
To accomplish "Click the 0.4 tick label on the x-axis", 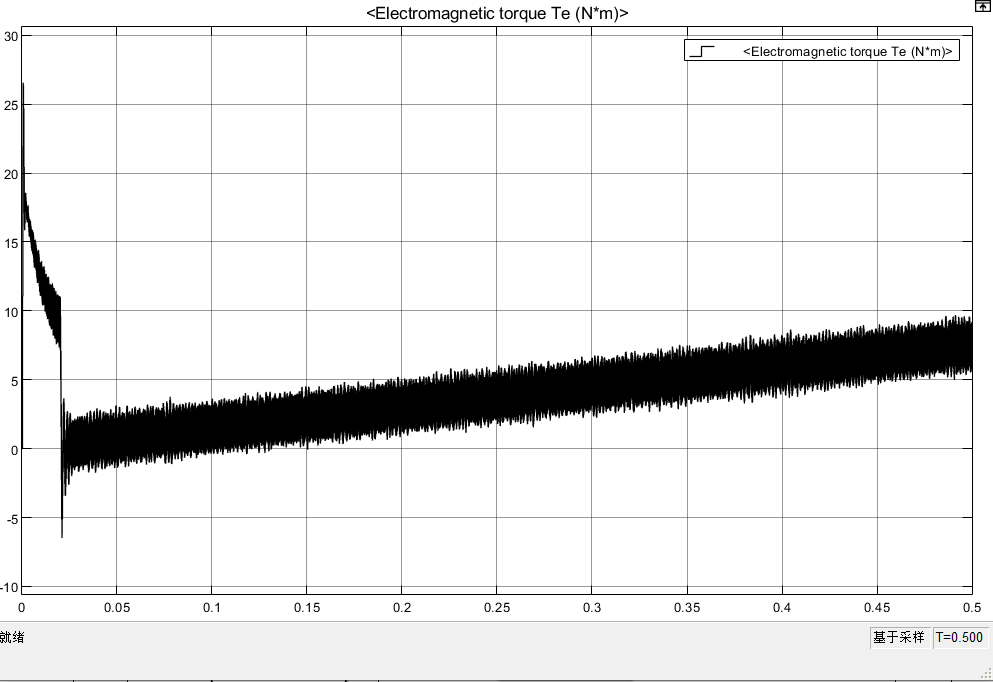I will tap(782, 607).
